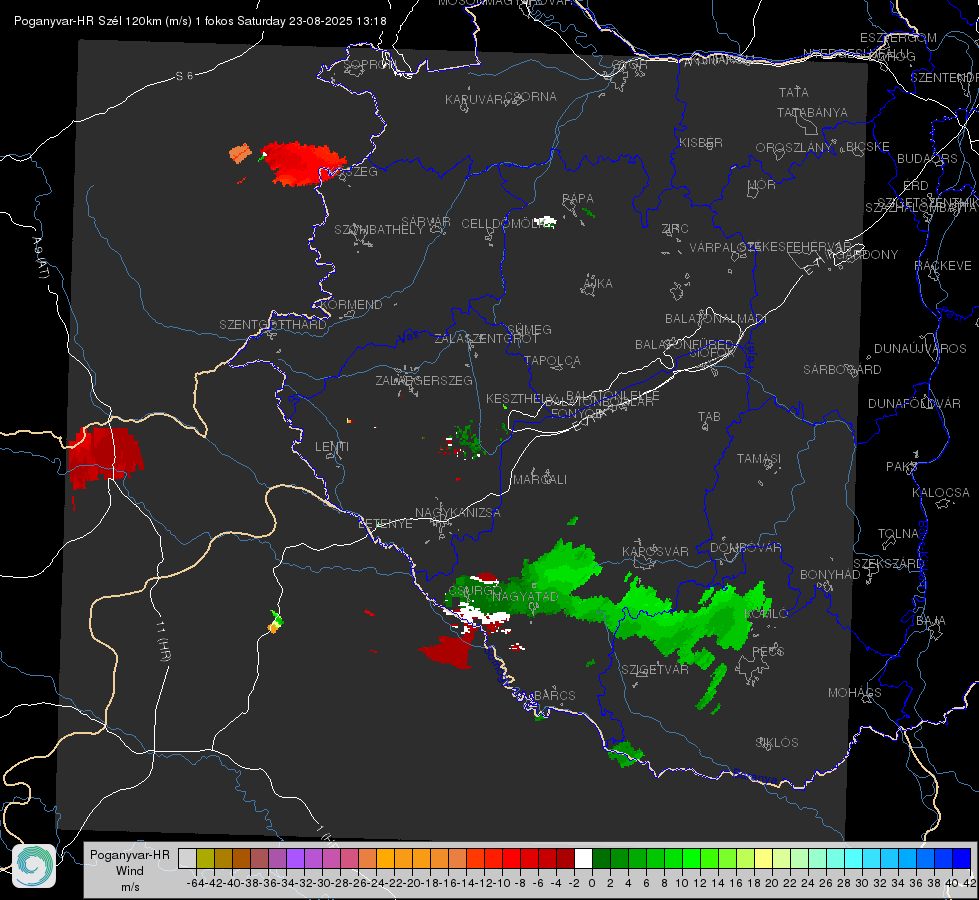Screen dimensions: 979x900
Task: Select the olive legend swatch near -64
Action: (x=205, y=858)
